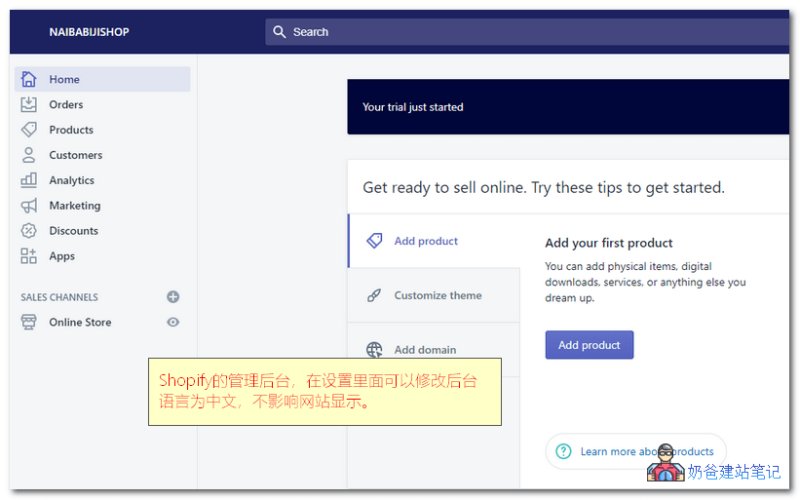Viewport: 800px width, 500px height.
Task: Click the Analytics bar chart icon
Action: coord(29,180)
